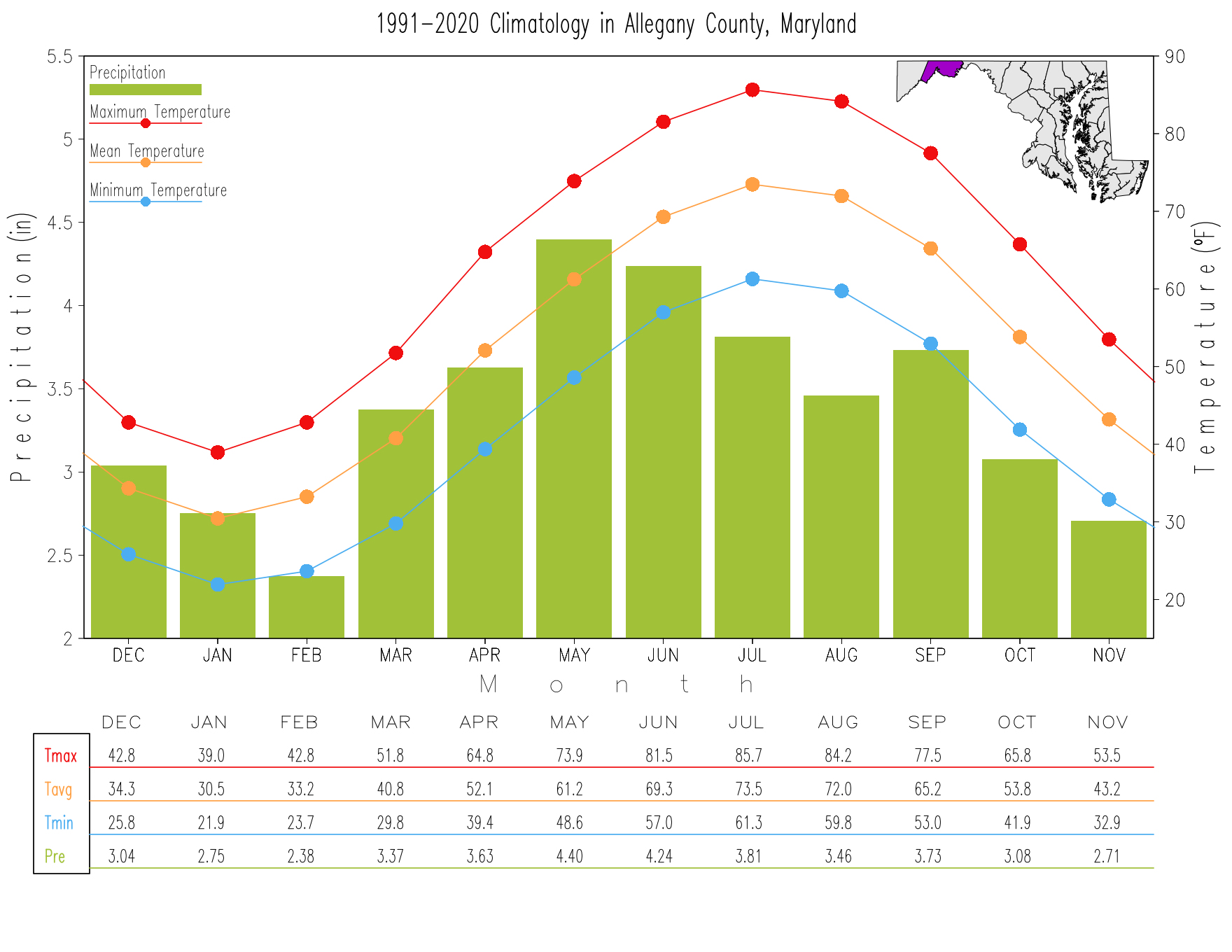Click the MAY column header in the table
1232x952 pixels.
pos(570,722)
